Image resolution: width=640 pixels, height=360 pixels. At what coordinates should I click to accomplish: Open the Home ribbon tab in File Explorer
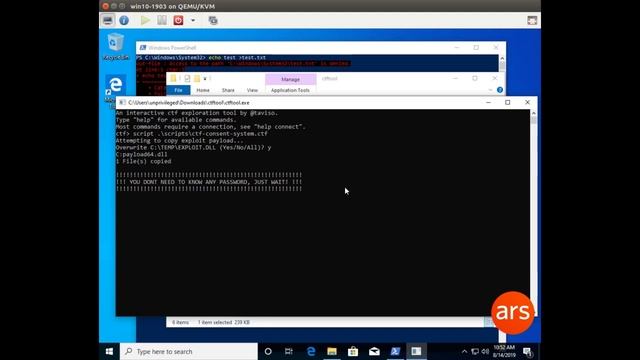[203, 90]
